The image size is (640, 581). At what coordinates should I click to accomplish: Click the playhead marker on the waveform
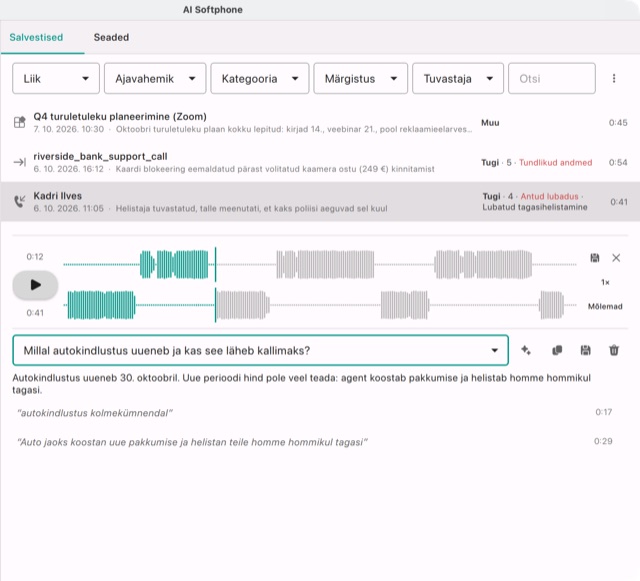coord(216,285)
